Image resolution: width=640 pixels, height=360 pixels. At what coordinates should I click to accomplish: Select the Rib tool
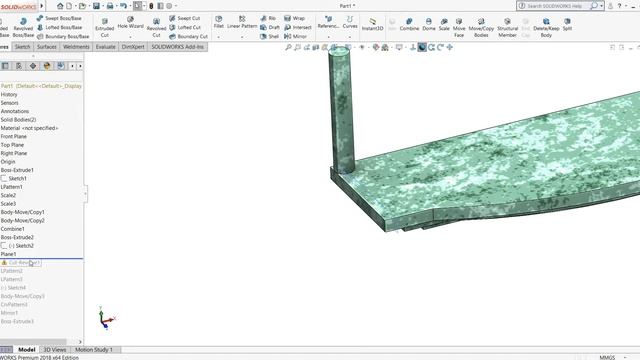click(268, 18)
